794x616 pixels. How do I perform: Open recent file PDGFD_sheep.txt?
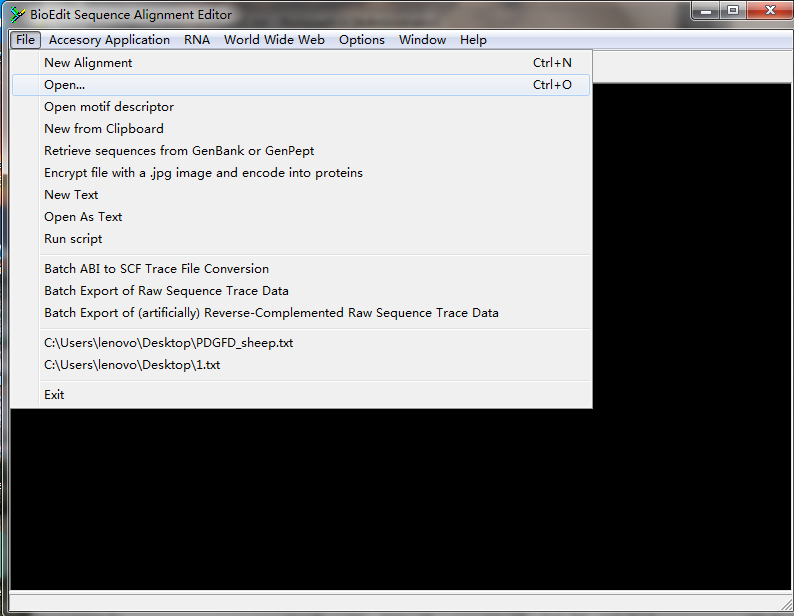coord(301,343)
